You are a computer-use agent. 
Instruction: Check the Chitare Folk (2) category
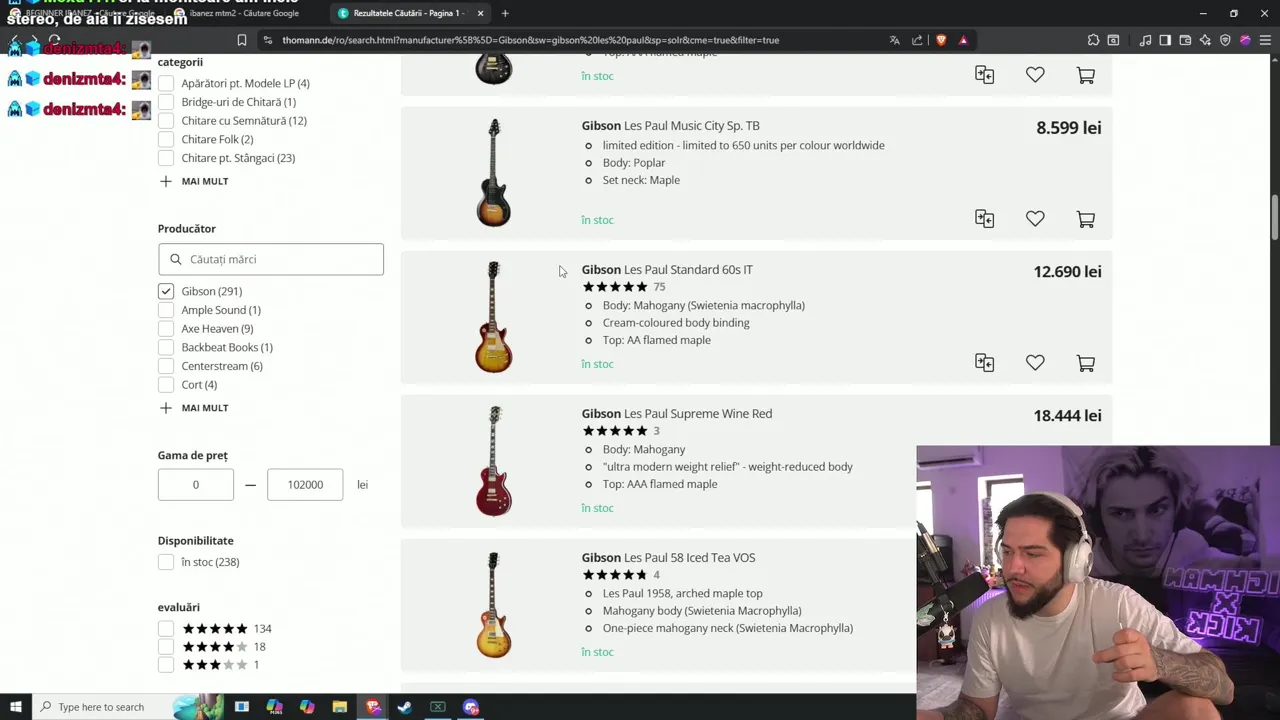(166, 139)
